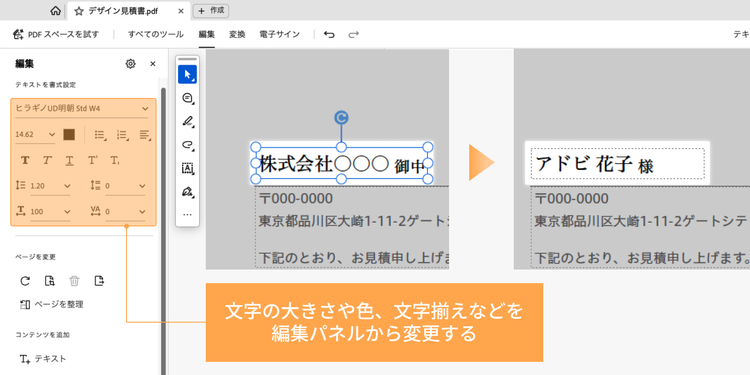Redo the last action
Screen dimensions: 750x375
click(x=353, y=34)
